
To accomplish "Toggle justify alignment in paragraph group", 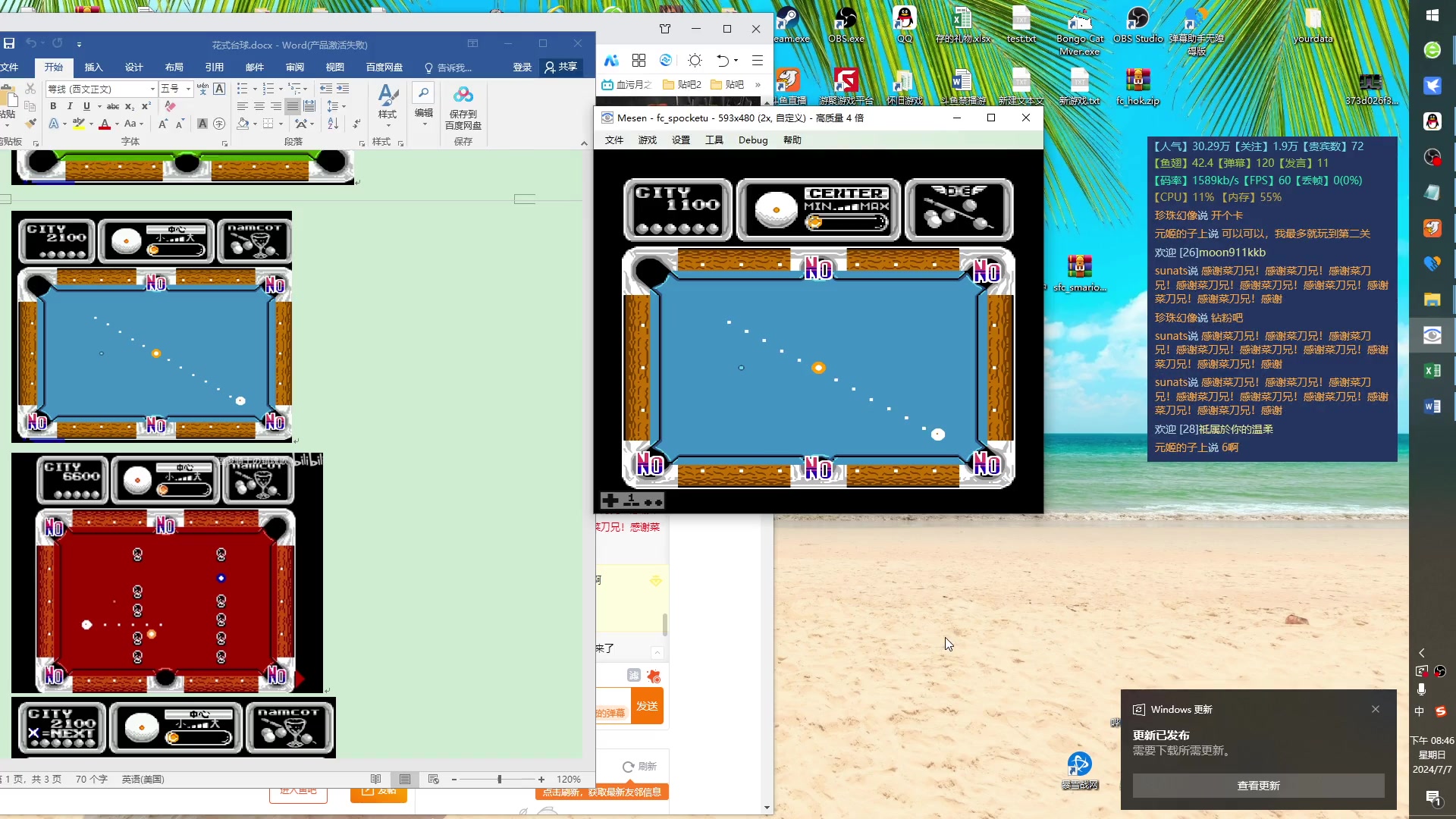I will point(293,106).
